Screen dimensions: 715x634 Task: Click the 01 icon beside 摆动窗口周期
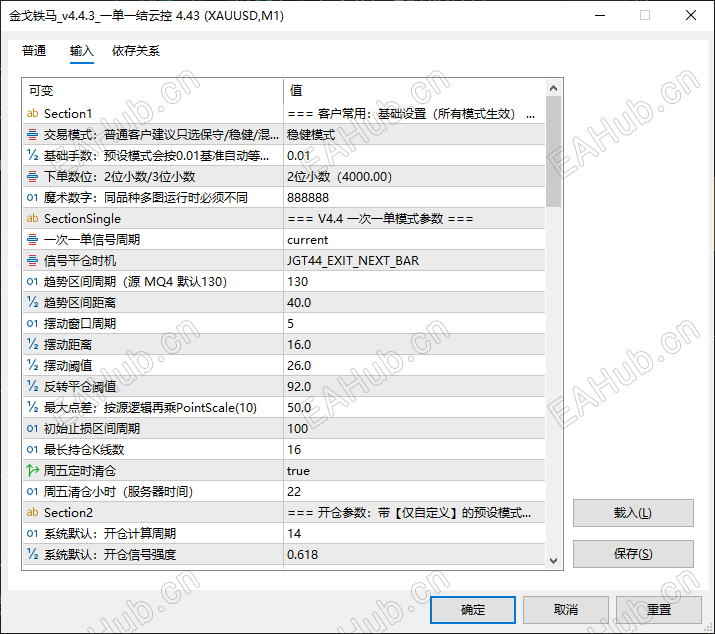click(32, 323)
